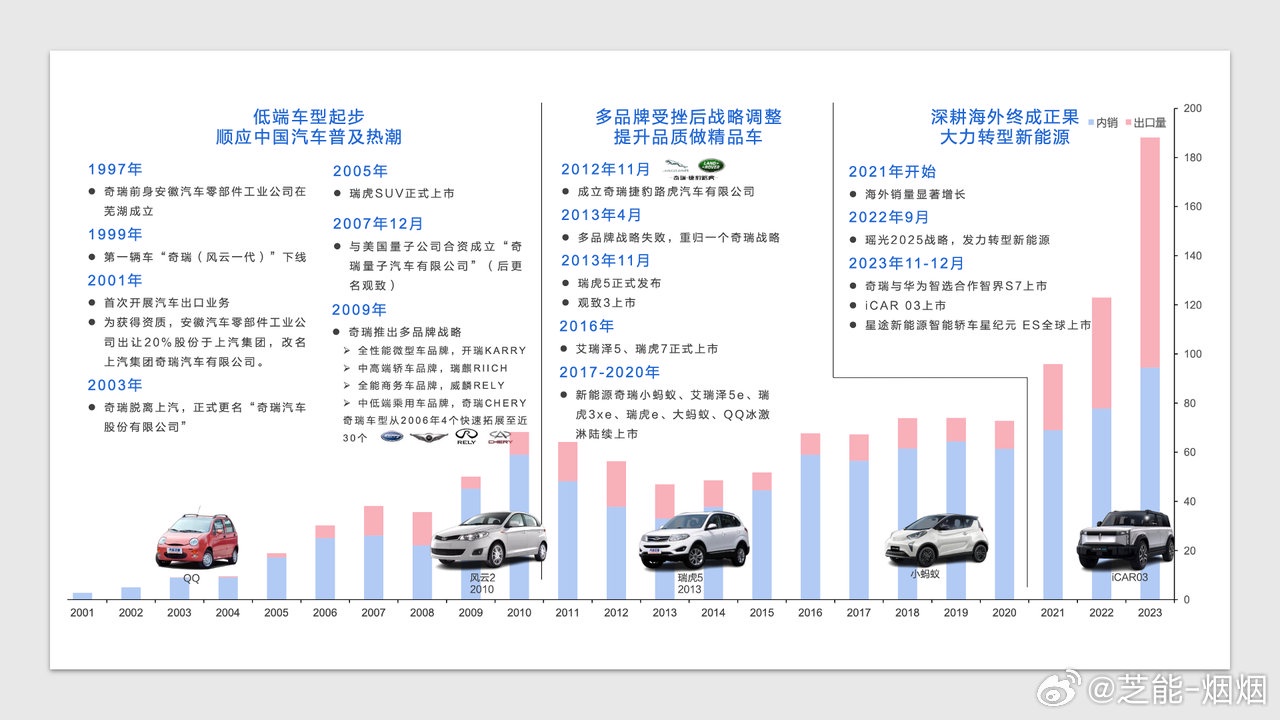Click the 2017-2020年 timeline heading
Screen dimensions: 1280x720
click(609, 372)
